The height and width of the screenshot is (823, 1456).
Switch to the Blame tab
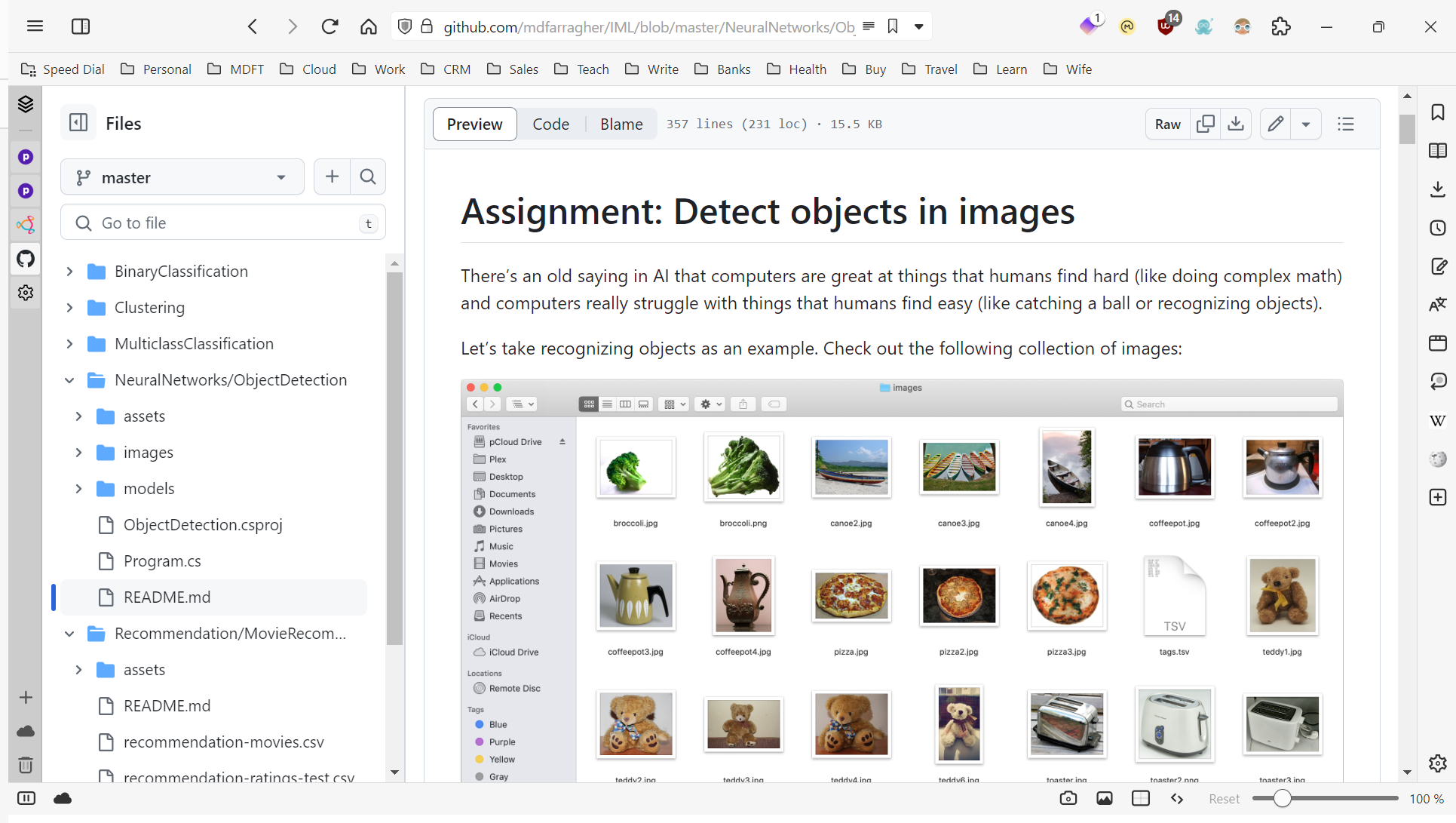[621, 124]
